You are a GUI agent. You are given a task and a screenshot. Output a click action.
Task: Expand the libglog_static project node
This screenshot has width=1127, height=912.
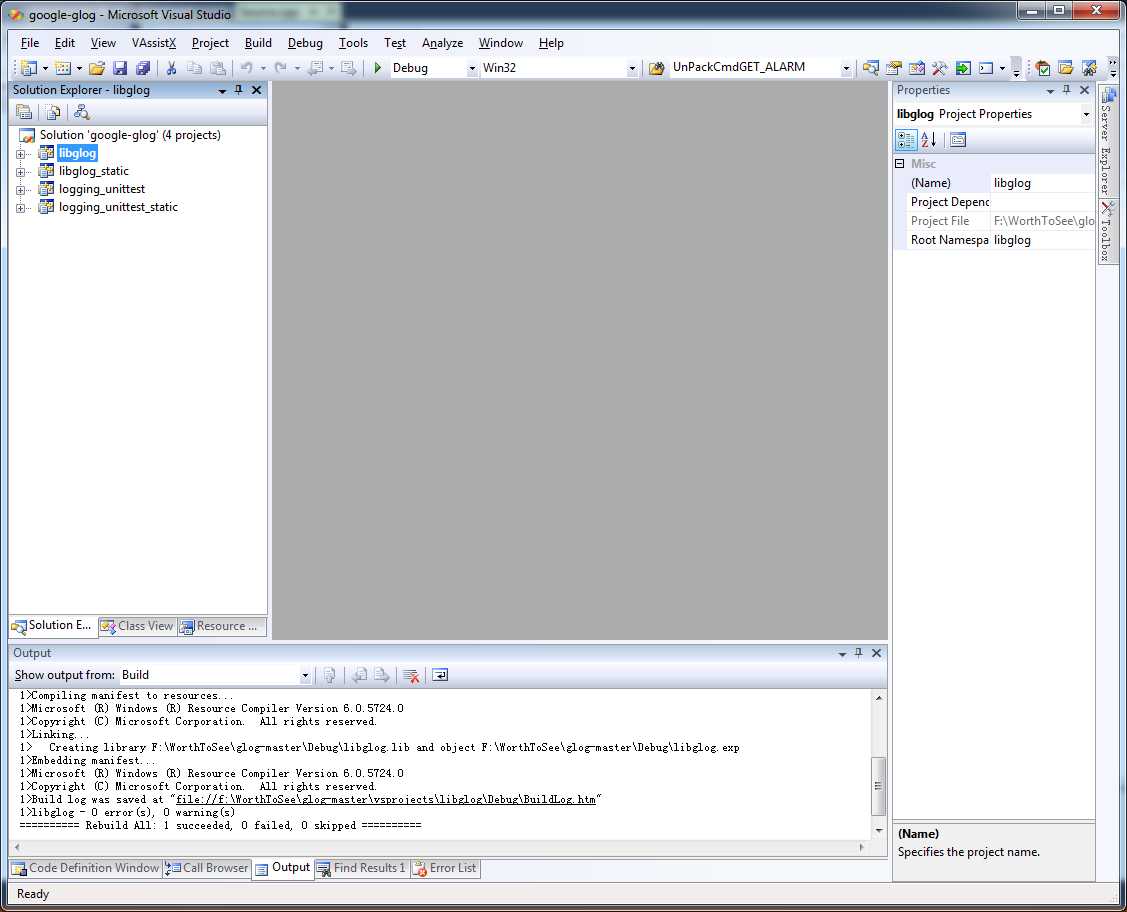pos(21,172)
